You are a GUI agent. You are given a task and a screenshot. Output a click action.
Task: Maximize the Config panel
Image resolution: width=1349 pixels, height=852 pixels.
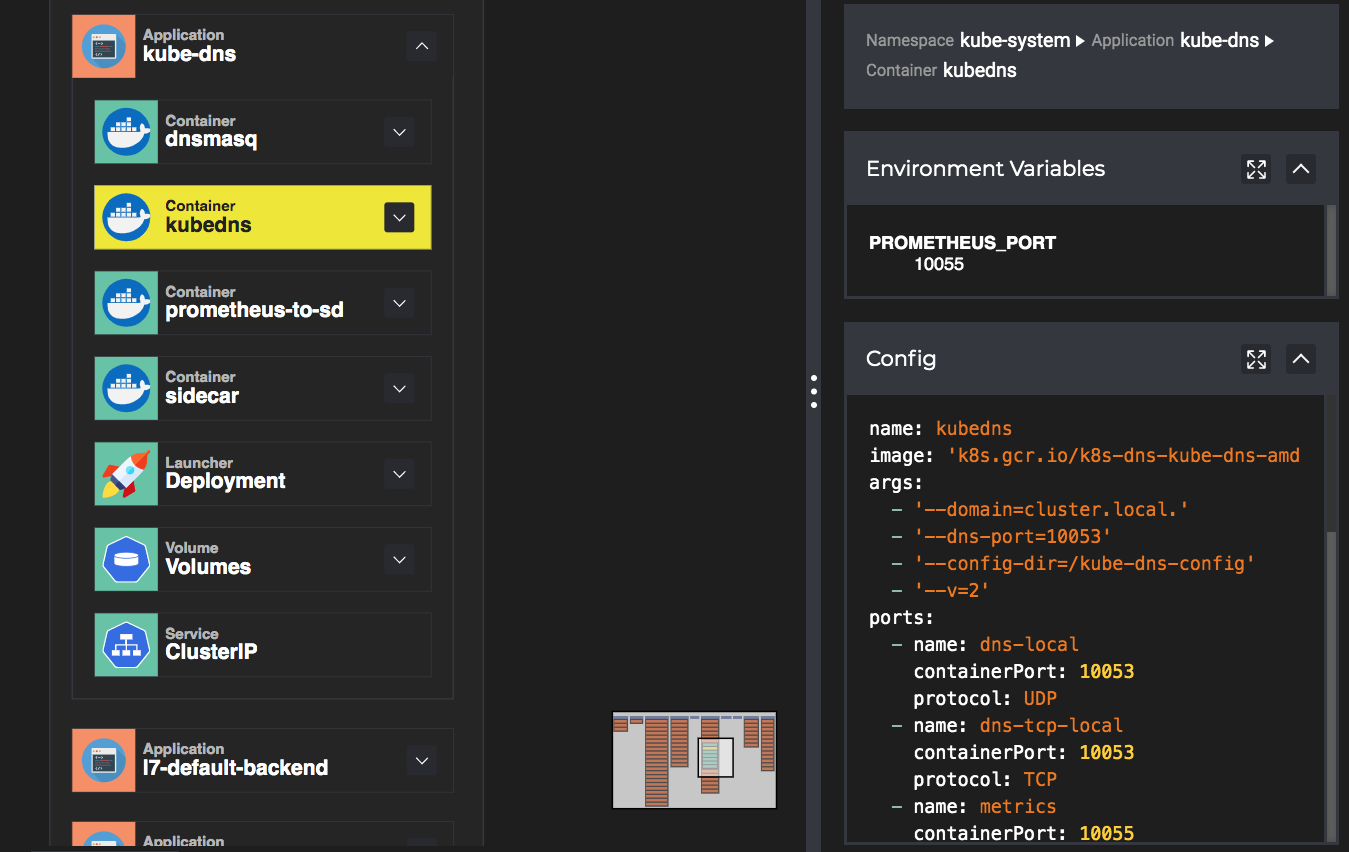[1256, 359]
